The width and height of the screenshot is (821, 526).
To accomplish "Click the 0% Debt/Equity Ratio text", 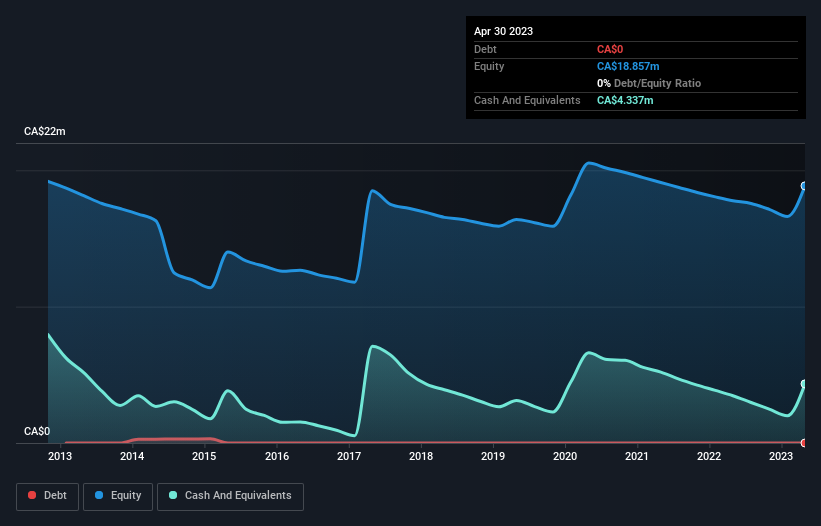I will 649,83.
